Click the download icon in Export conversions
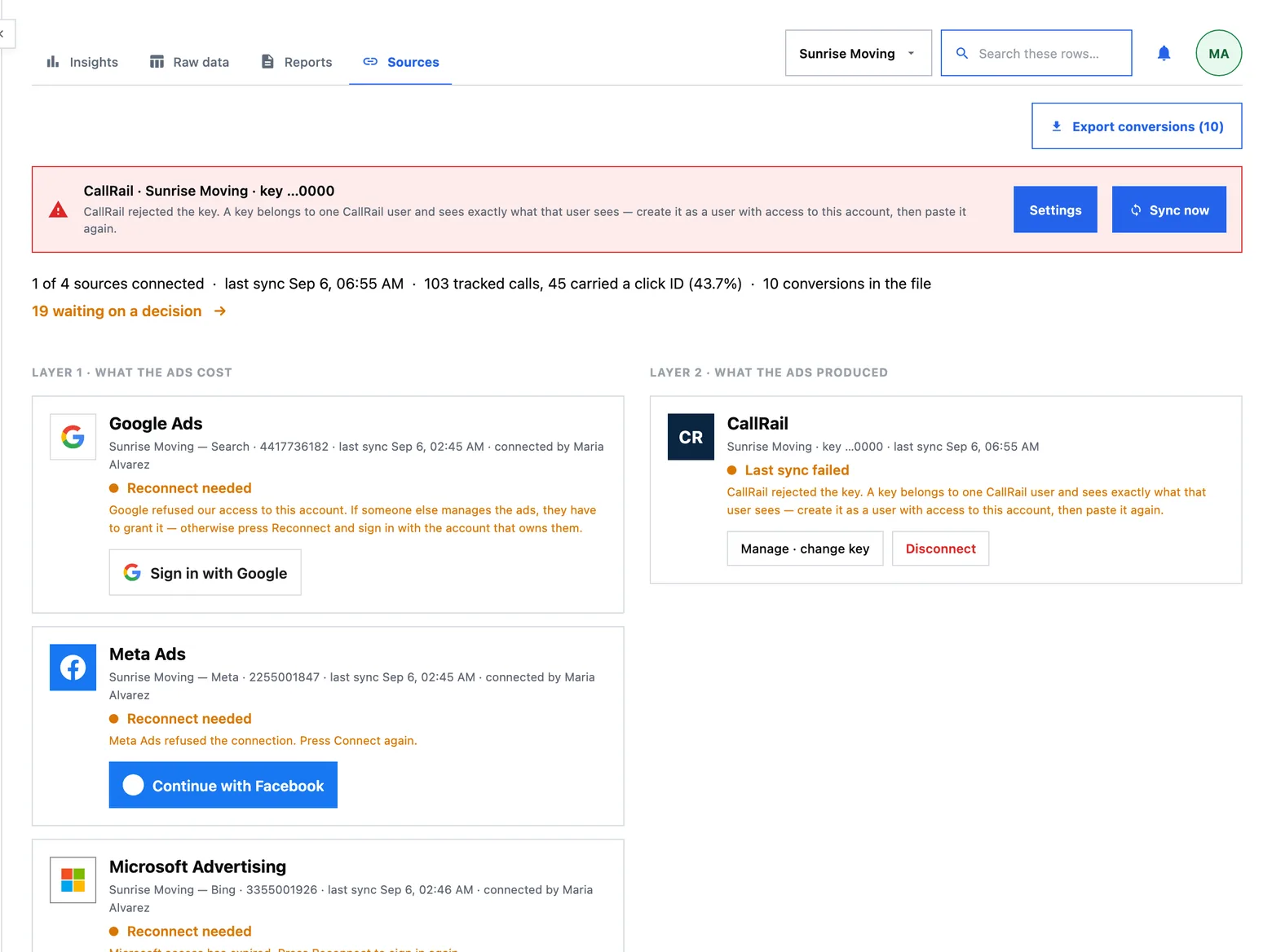This screenshot has width=1272, height=952. click(x=1057, y=126)
